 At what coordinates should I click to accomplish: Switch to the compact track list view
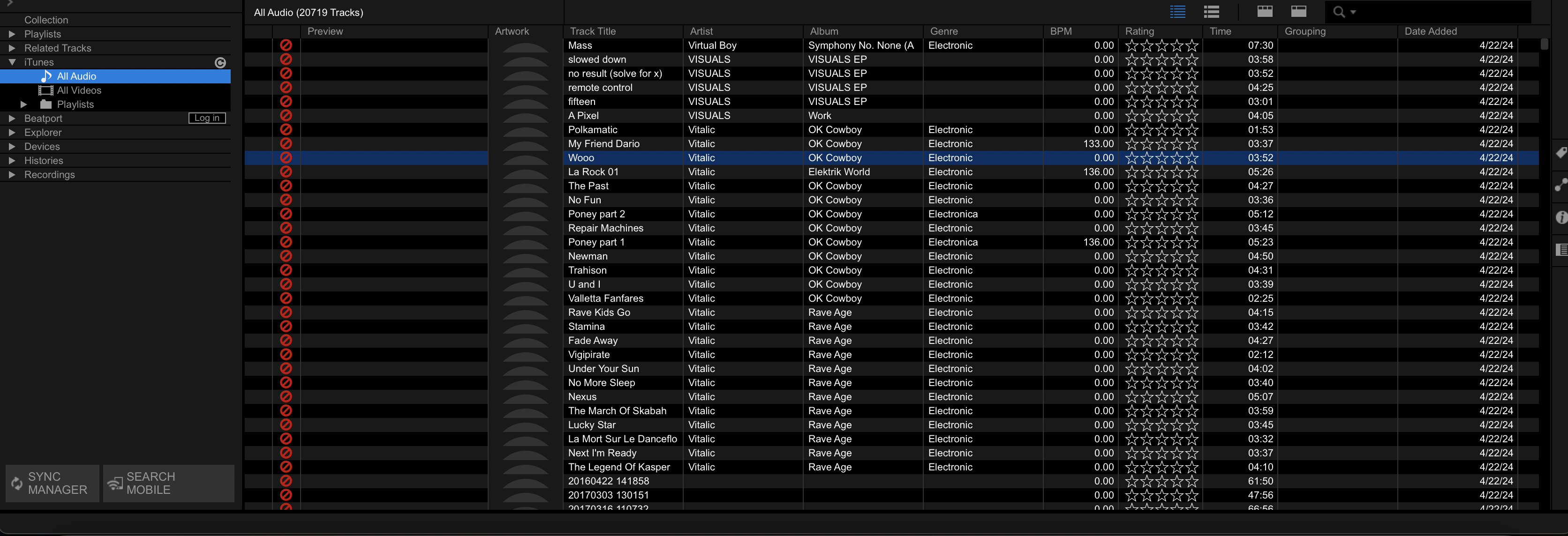1178,12
